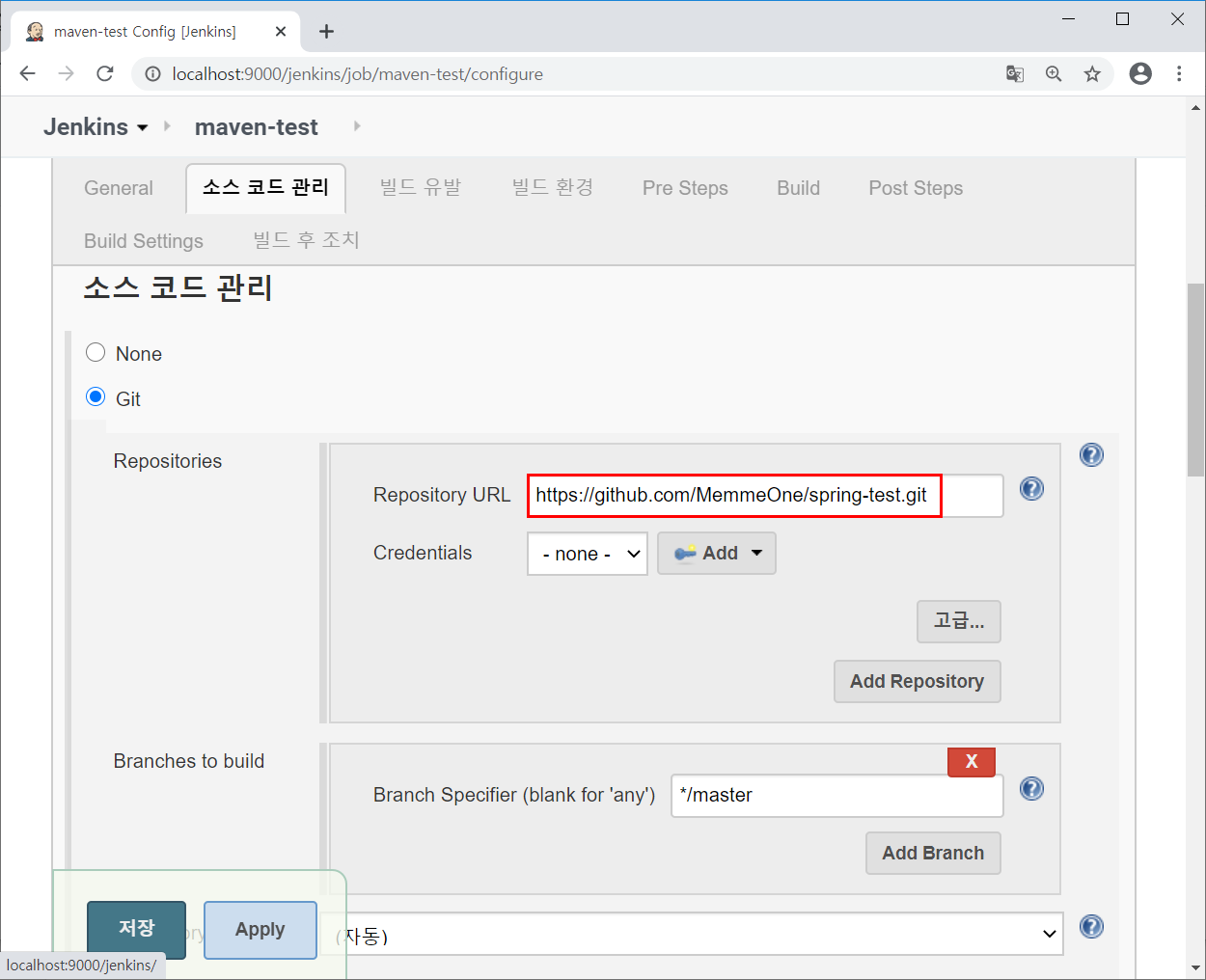
Task: Click the Repositories label
Action: 168,461
